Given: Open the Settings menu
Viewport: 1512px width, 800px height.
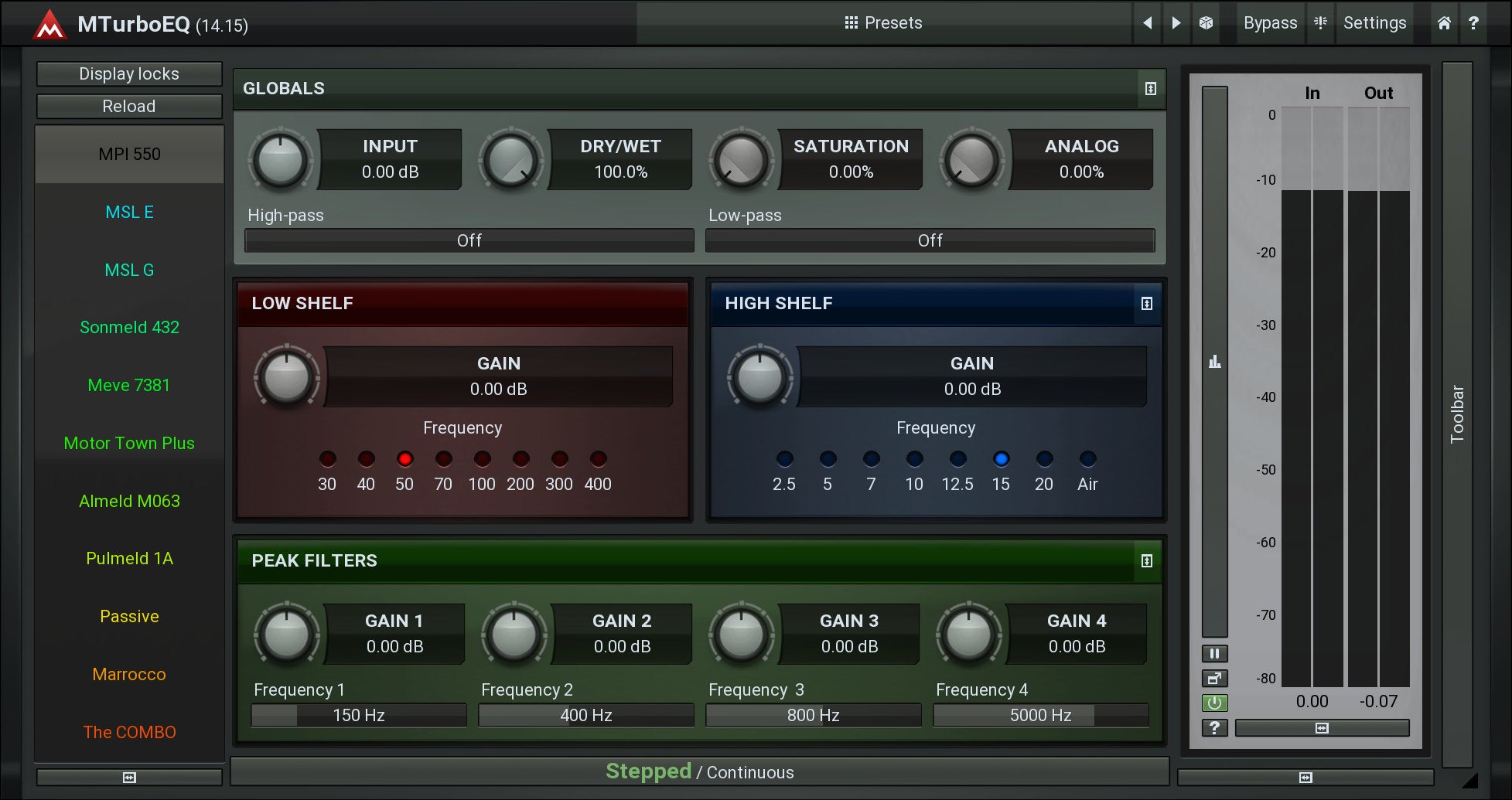Looking at the screenshot, I should click(x=1374, y=23).
